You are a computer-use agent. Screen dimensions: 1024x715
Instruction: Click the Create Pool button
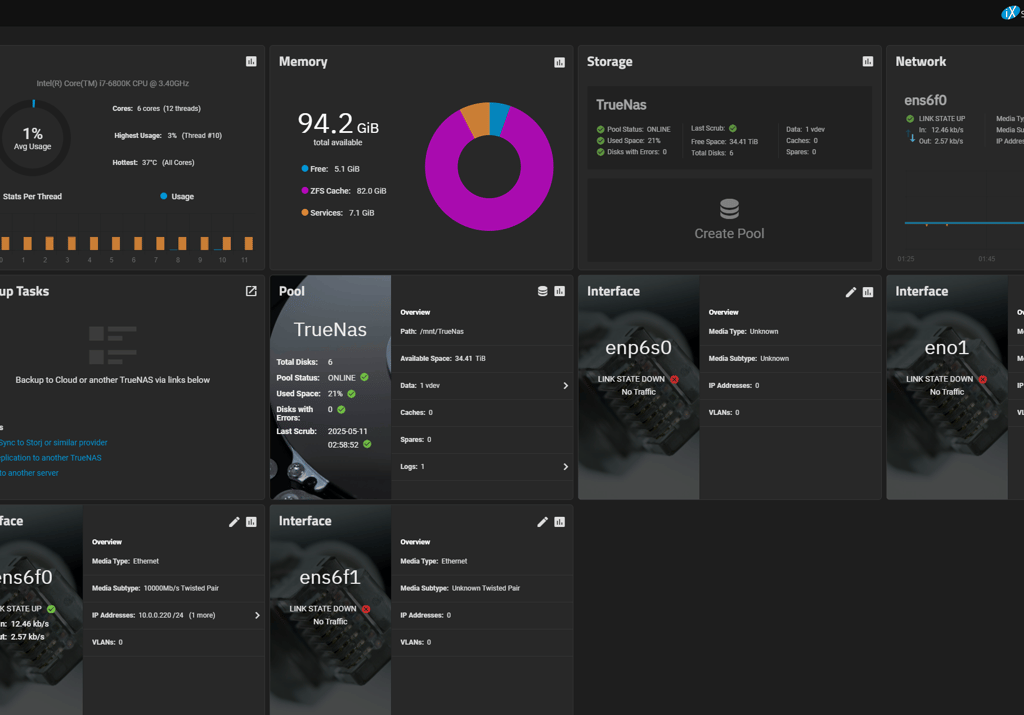click(x=729, y=221)
